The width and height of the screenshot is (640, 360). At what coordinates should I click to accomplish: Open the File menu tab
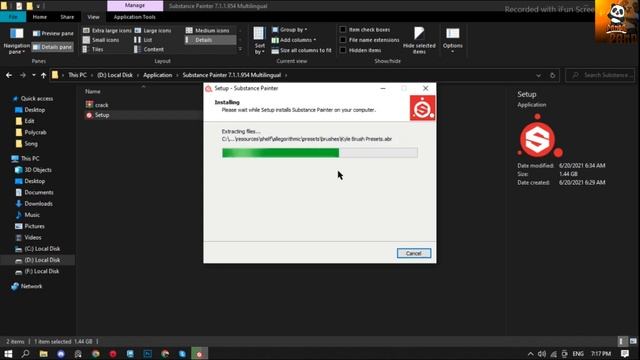[x=13, y=17]
